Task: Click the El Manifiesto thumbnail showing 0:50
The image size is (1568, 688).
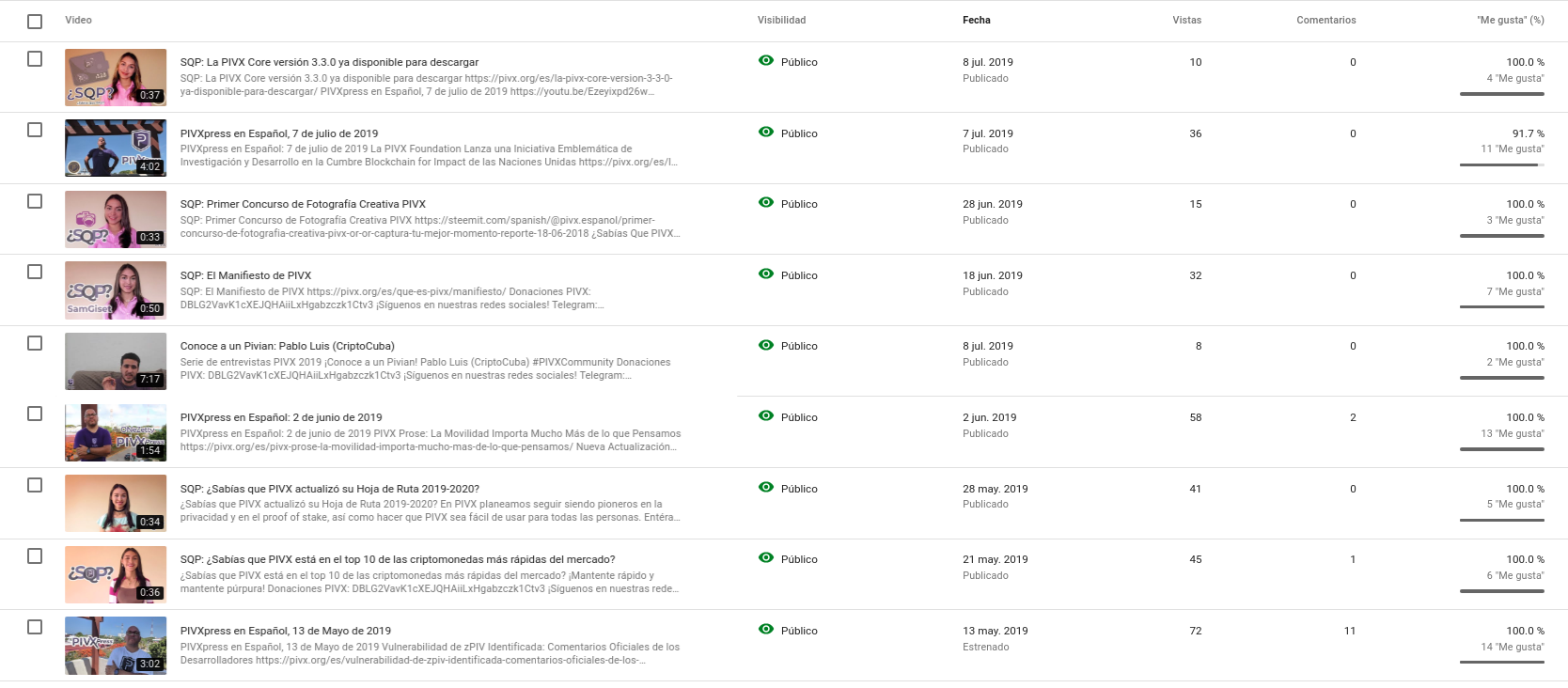Action: point(116,289)
